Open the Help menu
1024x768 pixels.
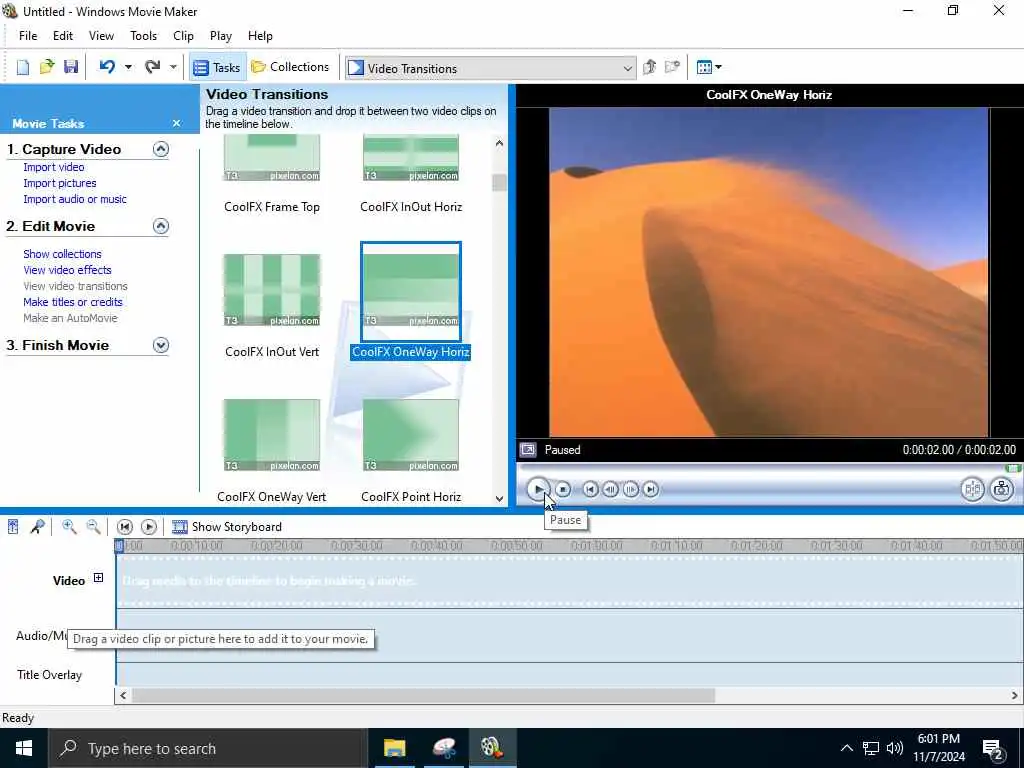(260, 36)
